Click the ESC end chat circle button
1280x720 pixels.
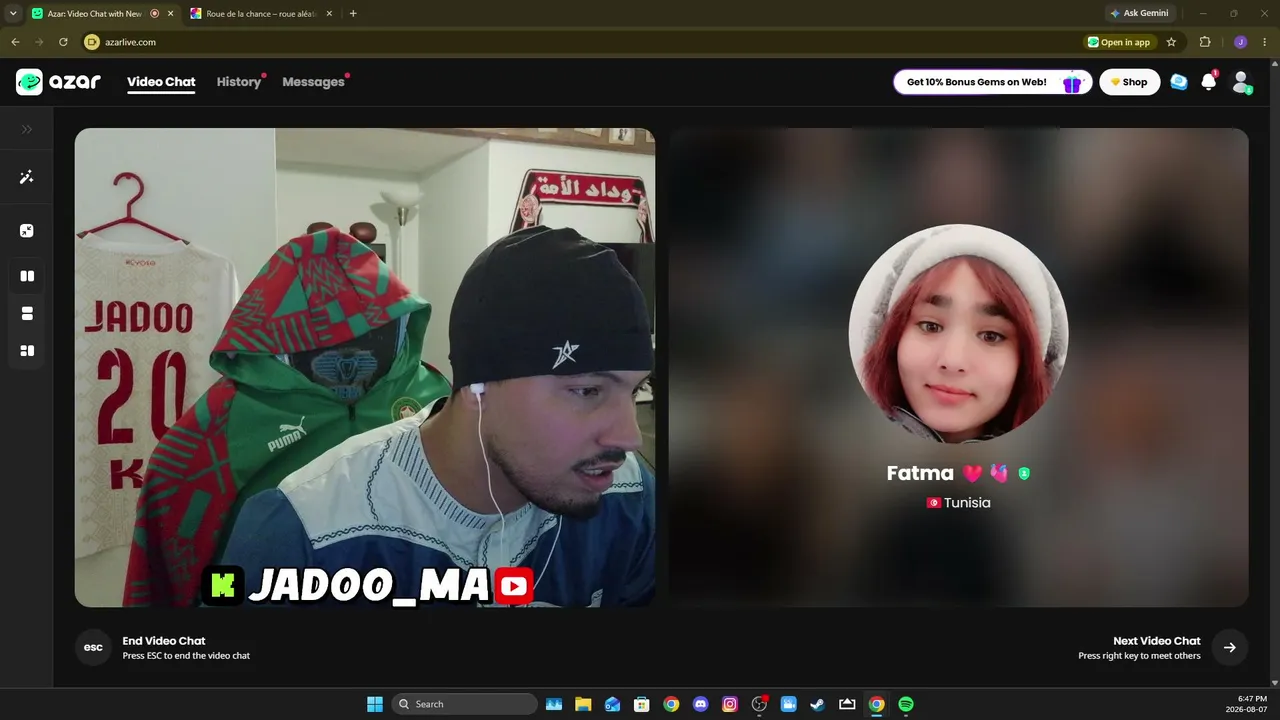(x=93, y=648)
